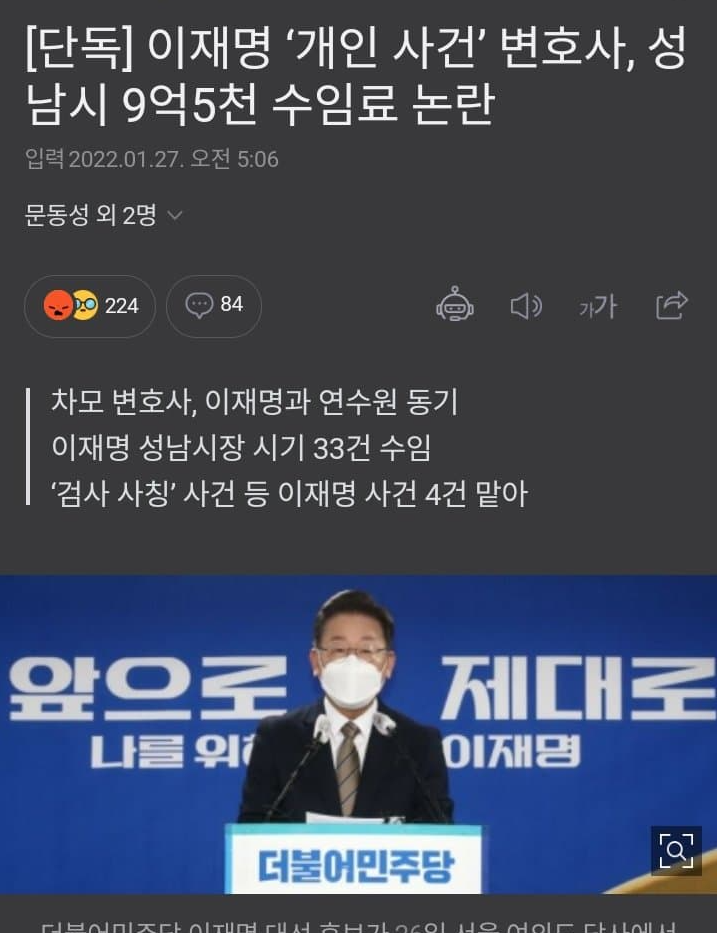This screenshot has width=717, height=933.
Task: Open the 이재명 podium photo
Action: click(x=358, y=734)
